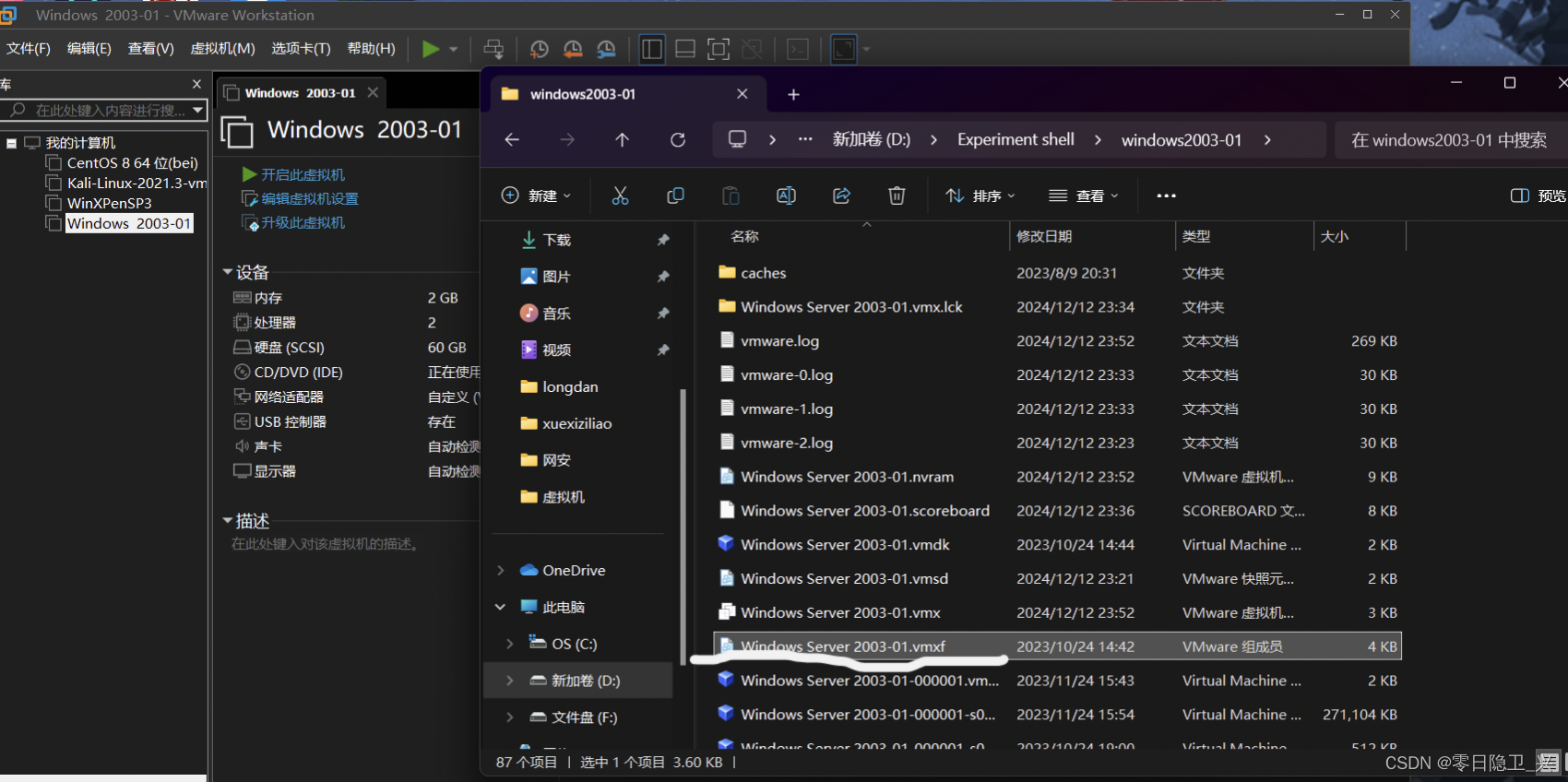Click the console view icon in VMware toolbar
Viewport: 1568px width, 782px height.
[798, 49]
